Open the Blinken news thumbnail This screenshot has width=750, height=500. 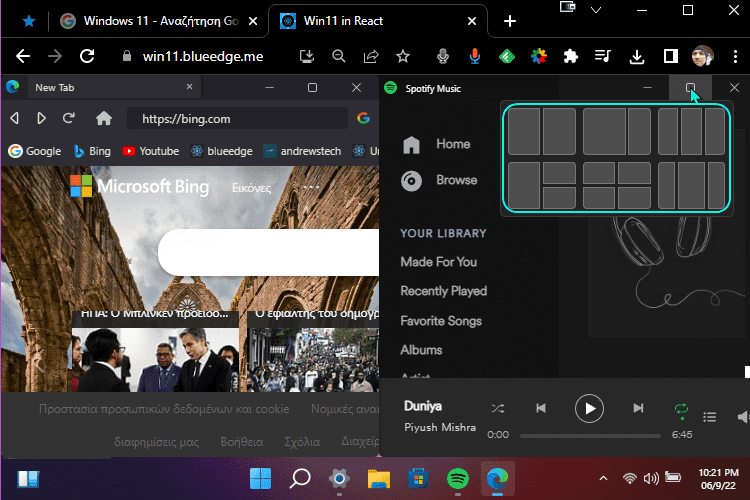(x=155, y=360)
